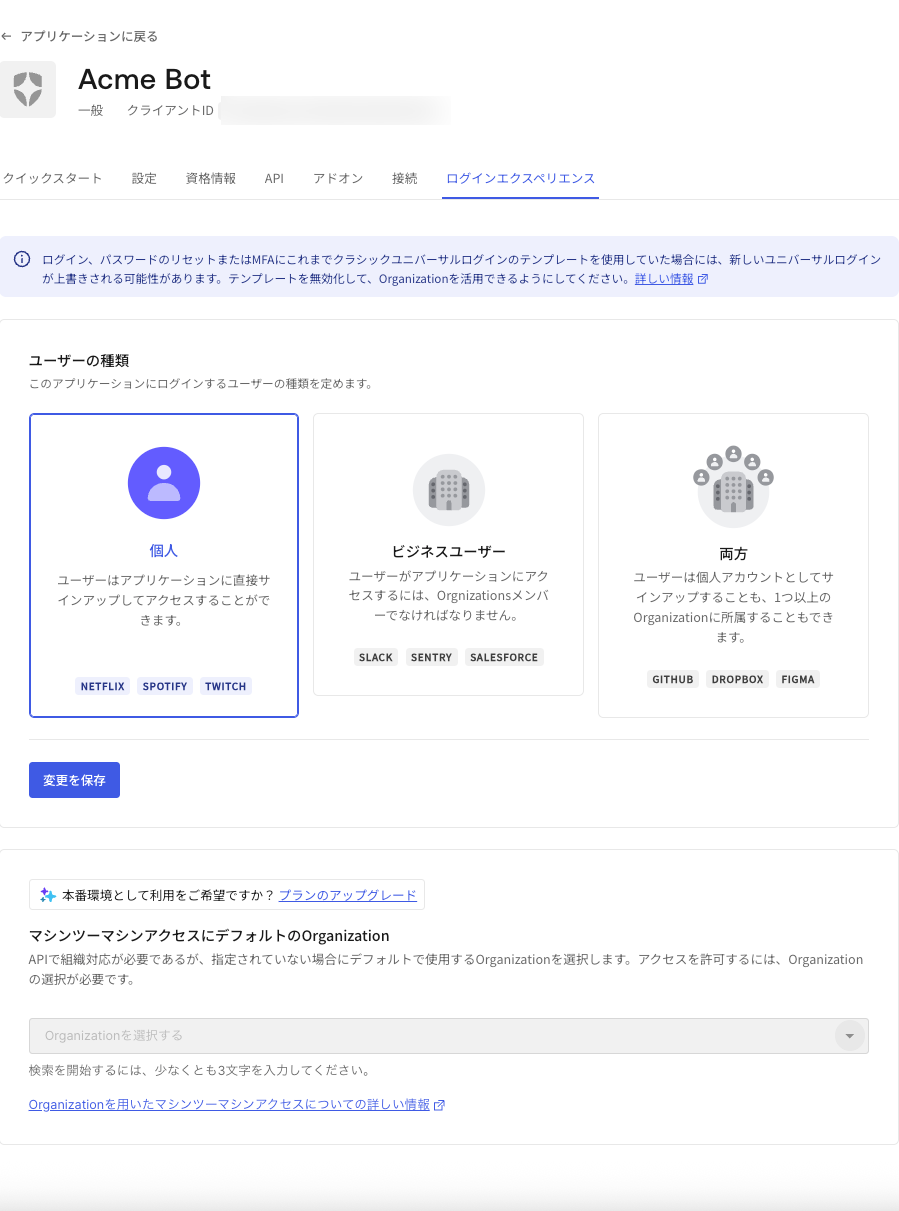The width and height of the screenshot is (899, 1211).
Task: Click the group icon in the 両方 card
Action: pos(733,487)
